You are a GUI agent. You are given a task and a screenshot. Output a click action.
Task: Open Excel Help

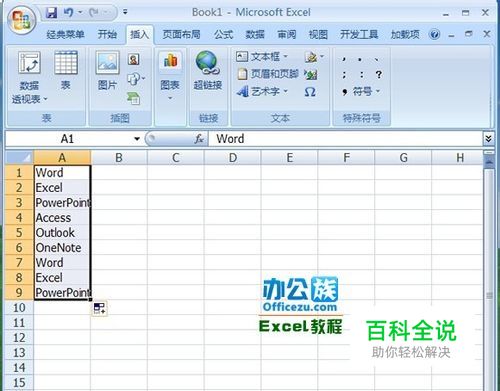[x=434, y=34]
